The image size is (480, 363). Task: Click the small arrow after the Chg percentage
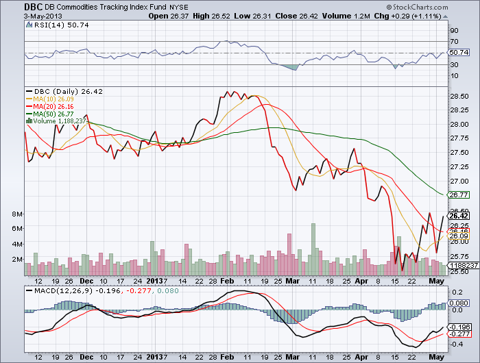click(x=445, y=17)
